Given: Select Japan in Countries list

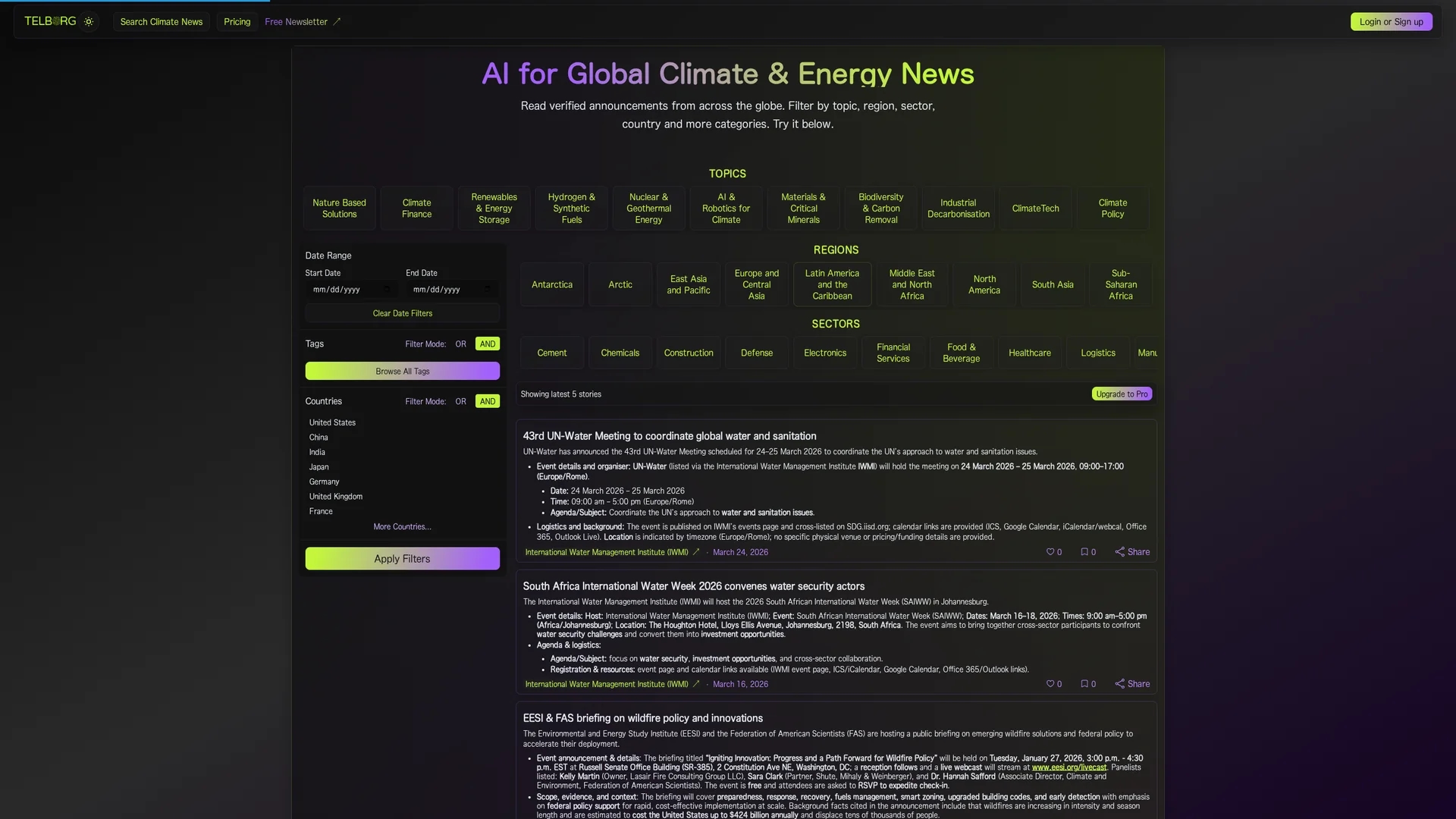Looking at the screenshot, I should [x=318, y=467].
